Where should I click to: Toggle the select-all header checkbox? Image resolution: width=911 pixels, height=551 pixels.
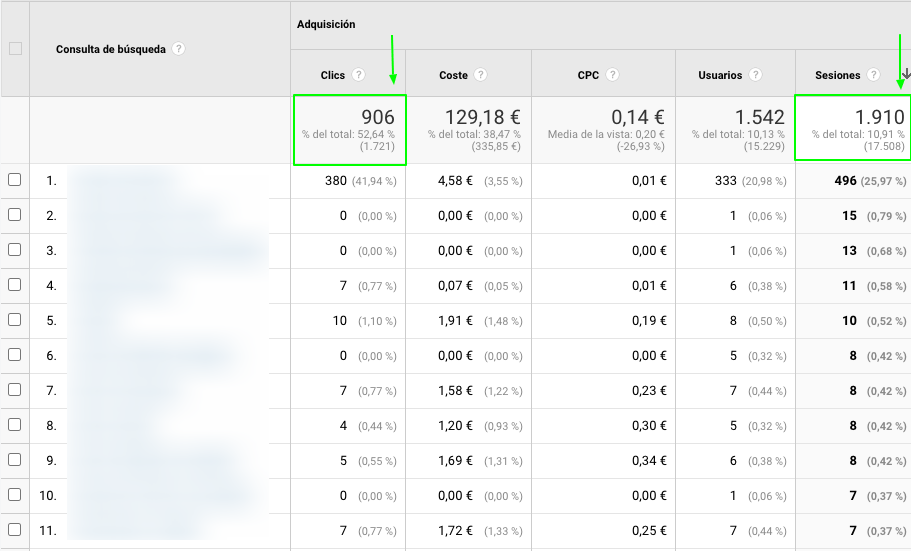tap(16, 49)
